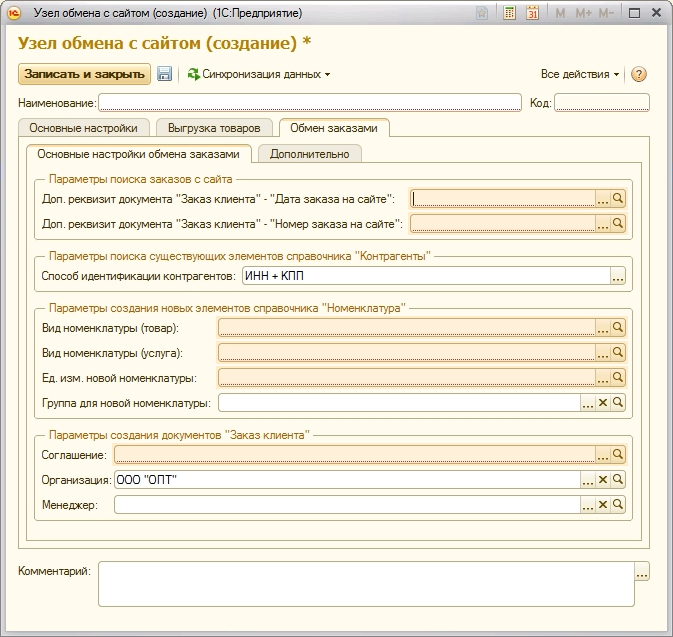
Task: Open selection for Способ идентификации контрагентов
Action: [618, 275]
